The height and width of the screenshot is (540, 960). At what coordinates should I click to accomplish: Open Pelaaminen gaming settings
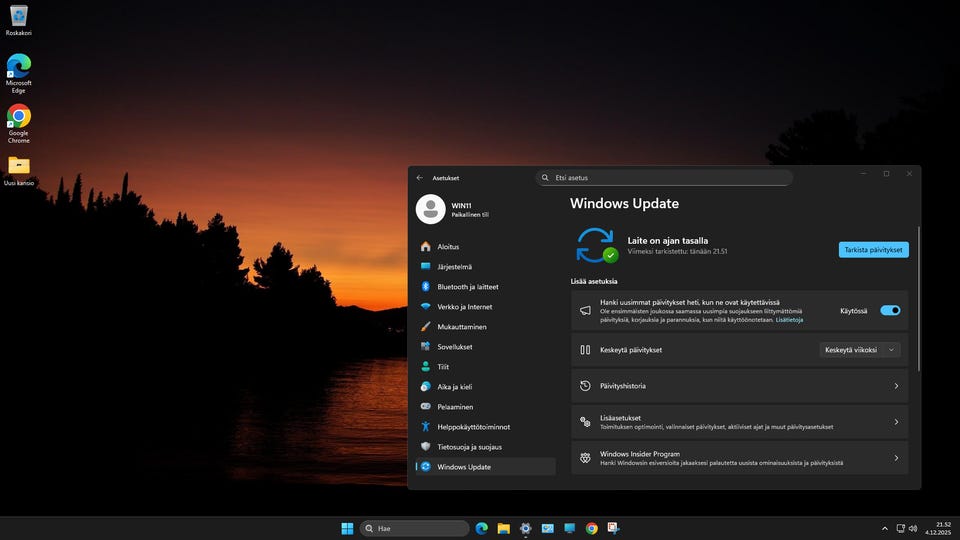coord(455,407)
